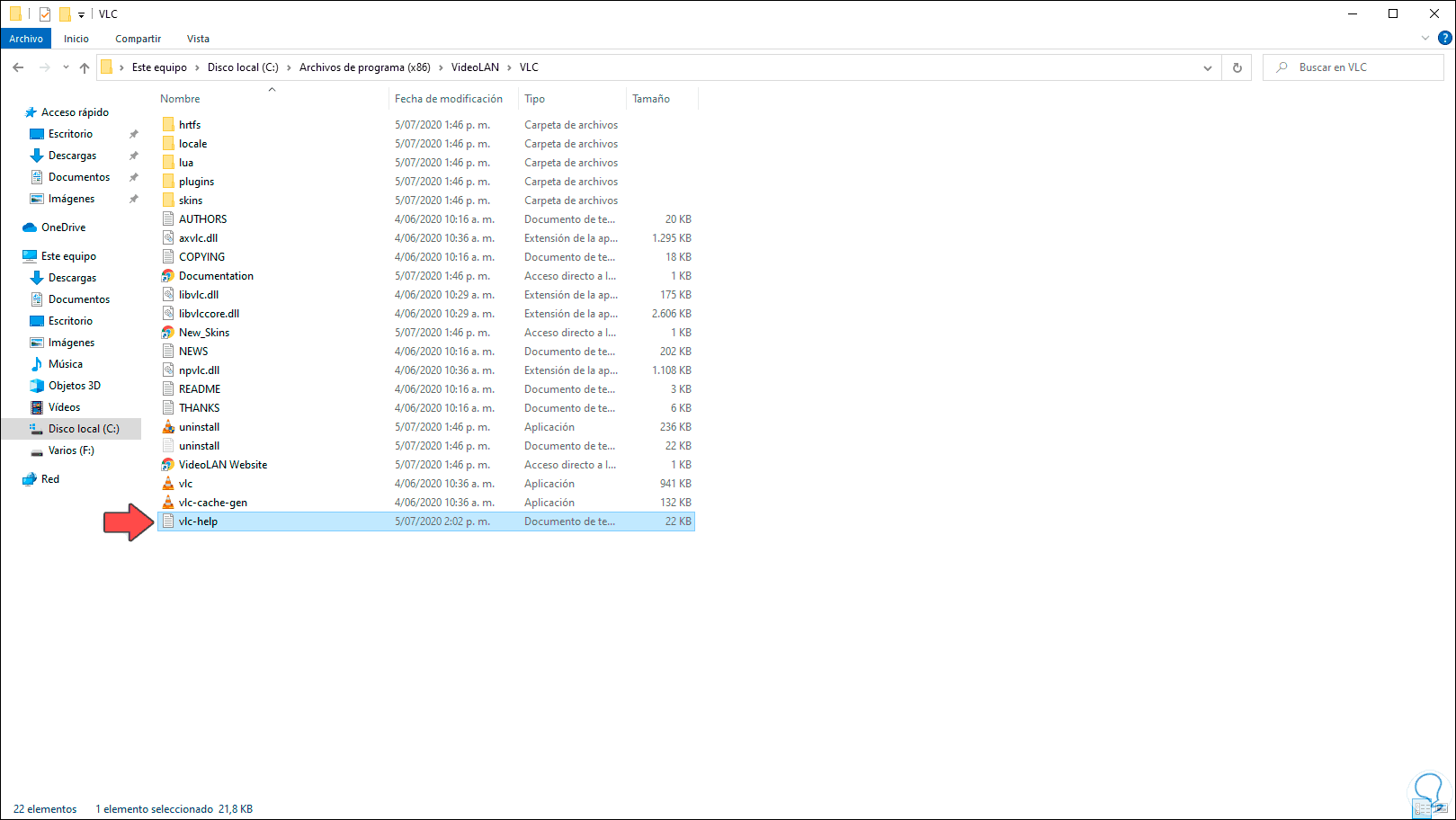Select the uninstall application cone icon
1456x820 pixels.
pyautogui.click(x=168, y=427)
